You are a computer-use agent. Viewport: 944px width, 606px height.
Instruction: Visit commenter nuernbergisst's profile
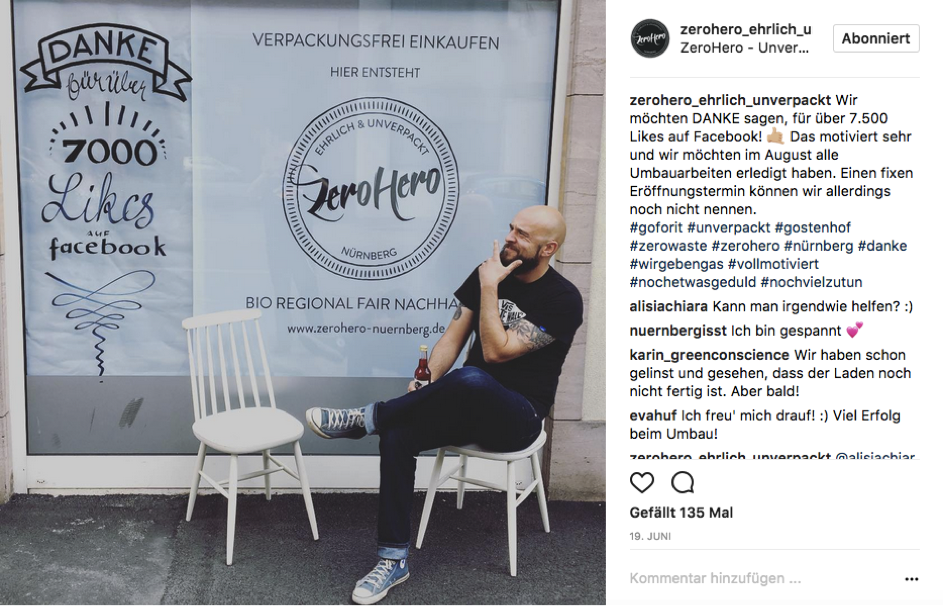[x=678, y=331]
